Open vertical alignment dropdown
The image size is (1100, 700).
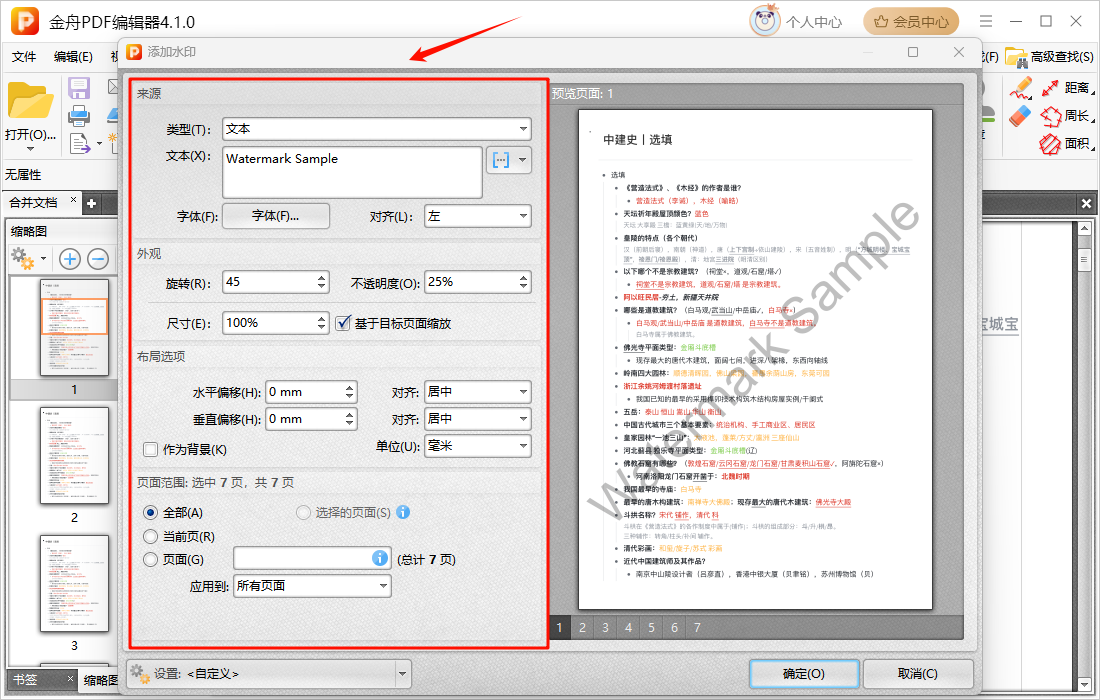pyautogui.click(x=478, y=419)
